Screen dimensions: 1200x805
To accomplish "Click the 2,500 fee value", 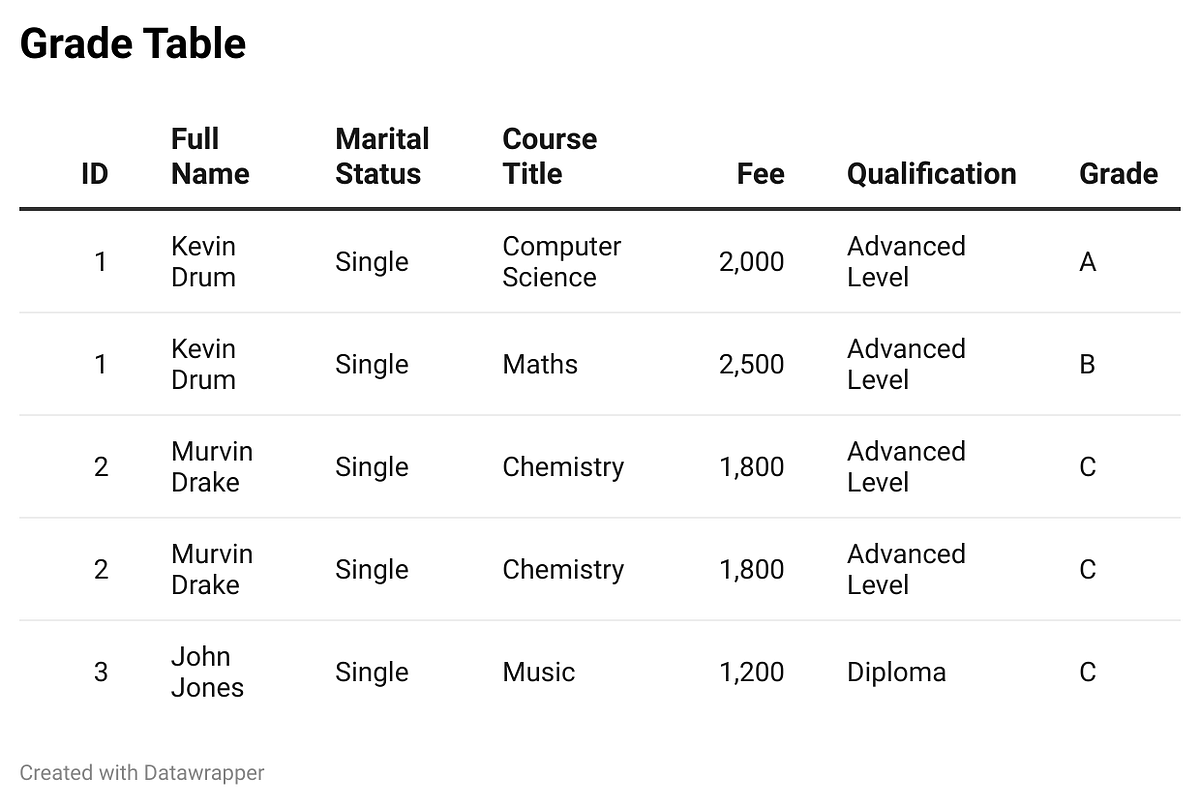I will pos(751,364).
